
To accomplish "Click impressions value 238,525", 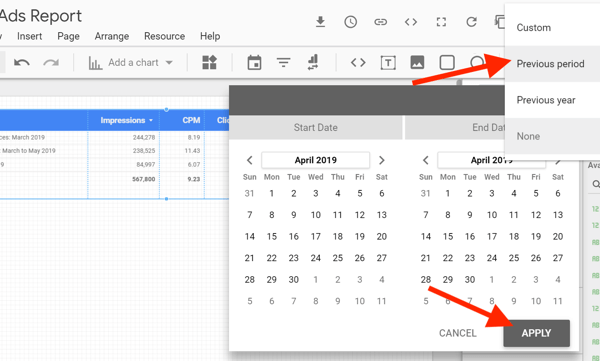I will (x=143, y=151).
